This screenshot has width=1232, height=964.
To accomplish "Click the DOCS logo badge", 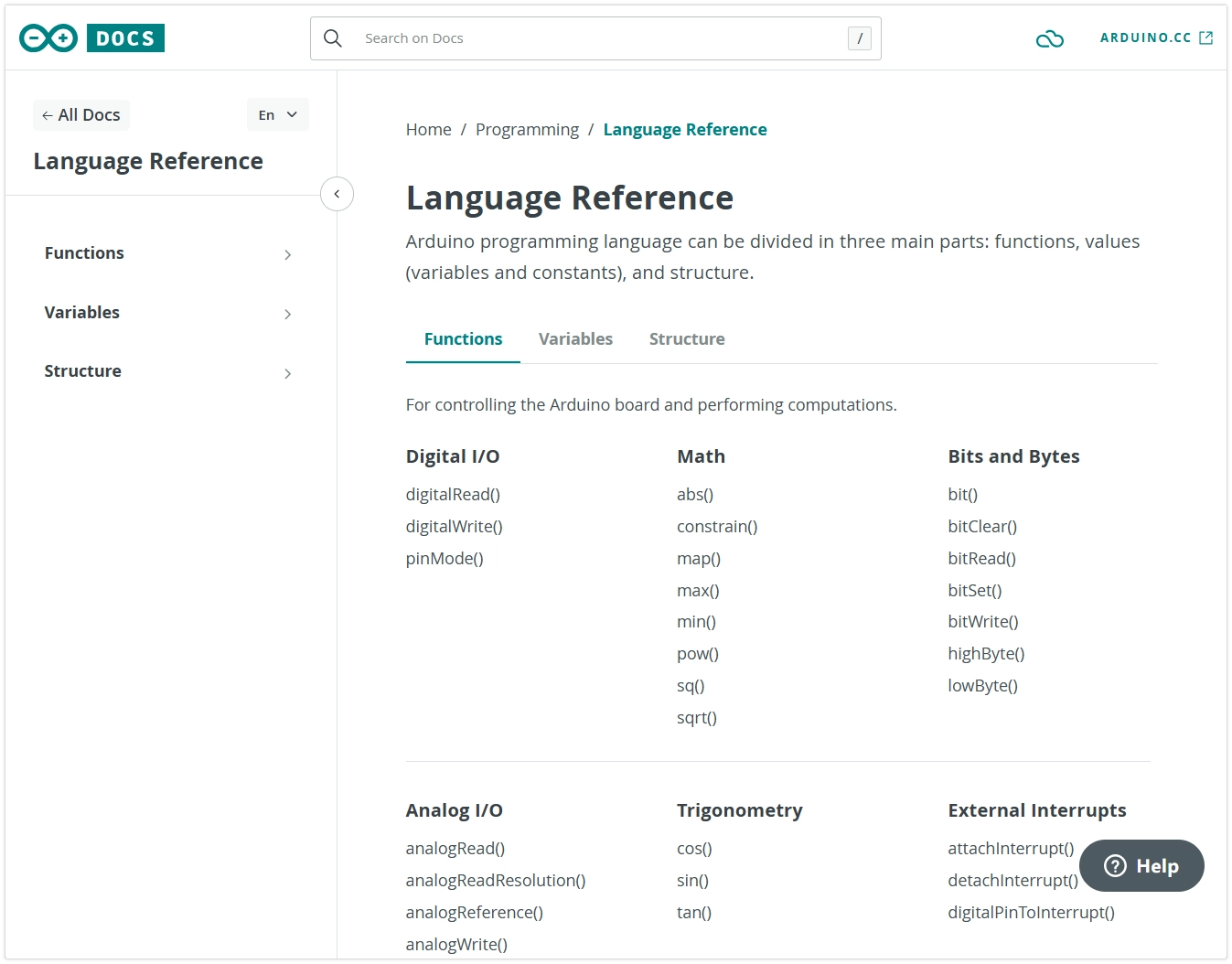I will 125,38.
